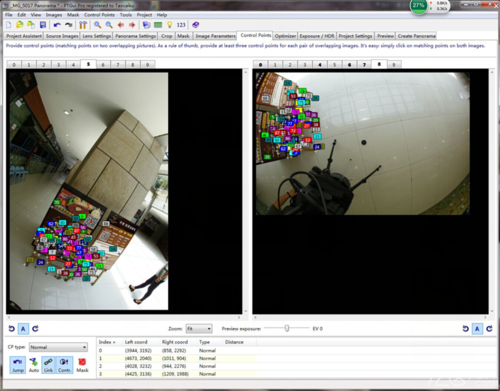The image size is (500, 391).
Task: Open the Tools menu
Action: pyautogui.click(x=126, y=15)
